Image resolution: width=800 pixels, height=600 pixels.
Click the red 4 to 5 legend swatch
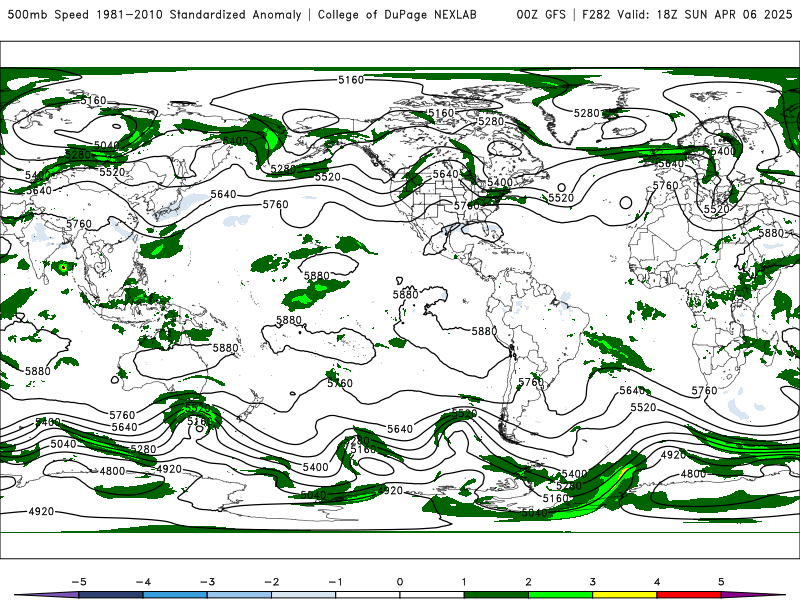[x=689, y=595]
